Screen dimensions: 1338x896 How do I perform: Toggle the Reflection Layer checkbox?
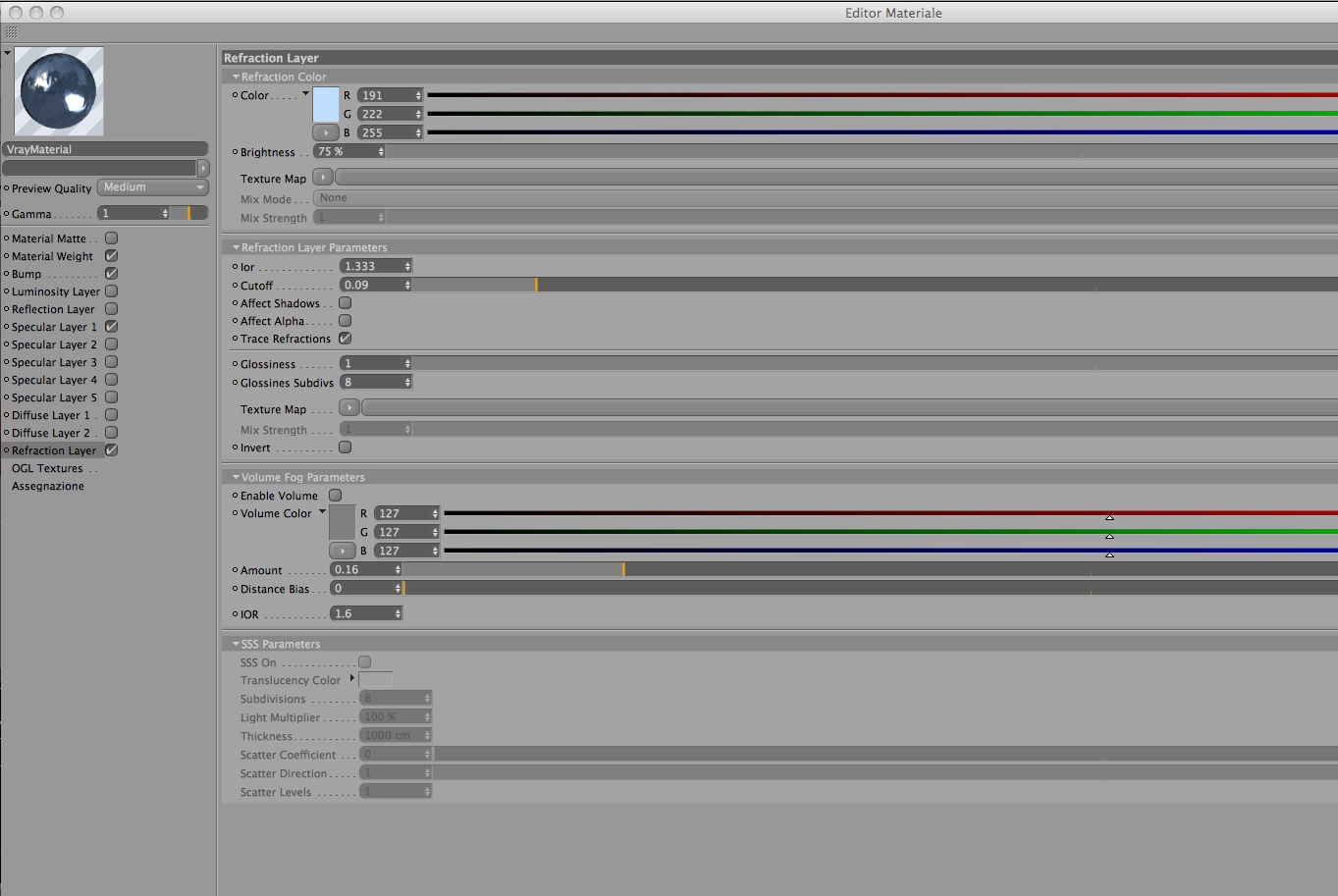click(x=112, y=309)
